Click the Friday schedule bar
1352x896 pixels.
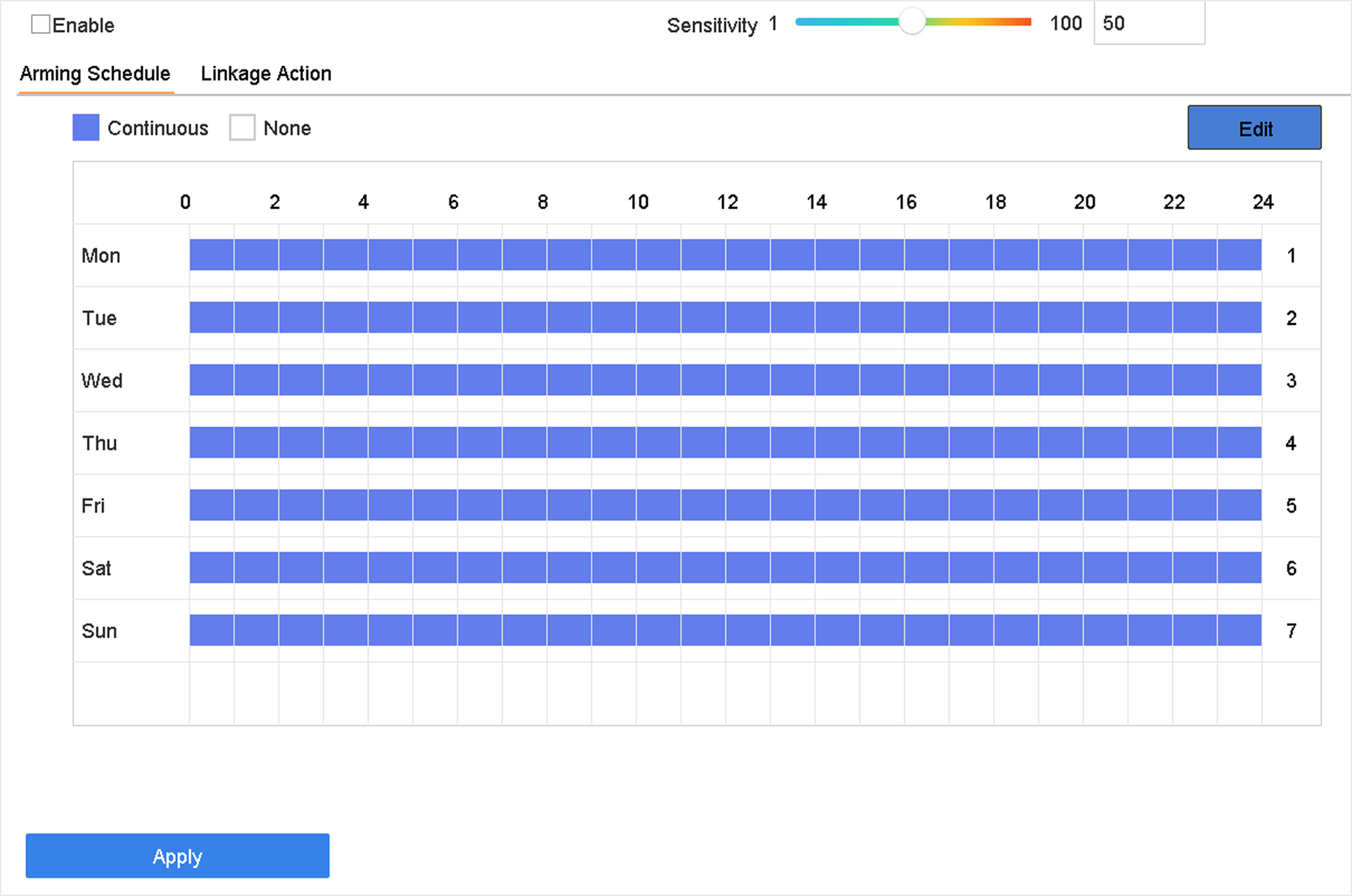coord(725,505)
